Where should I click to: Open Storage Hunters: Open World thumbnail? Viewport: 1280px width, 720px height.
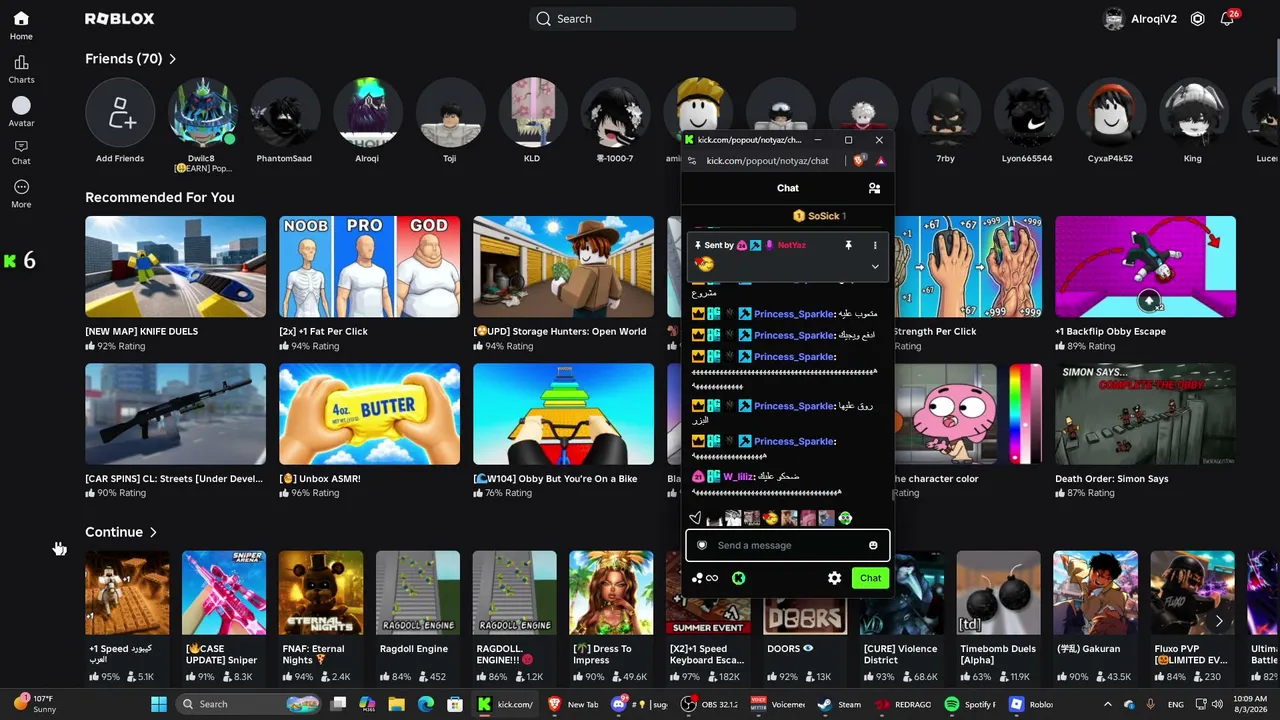coord(563,266)
